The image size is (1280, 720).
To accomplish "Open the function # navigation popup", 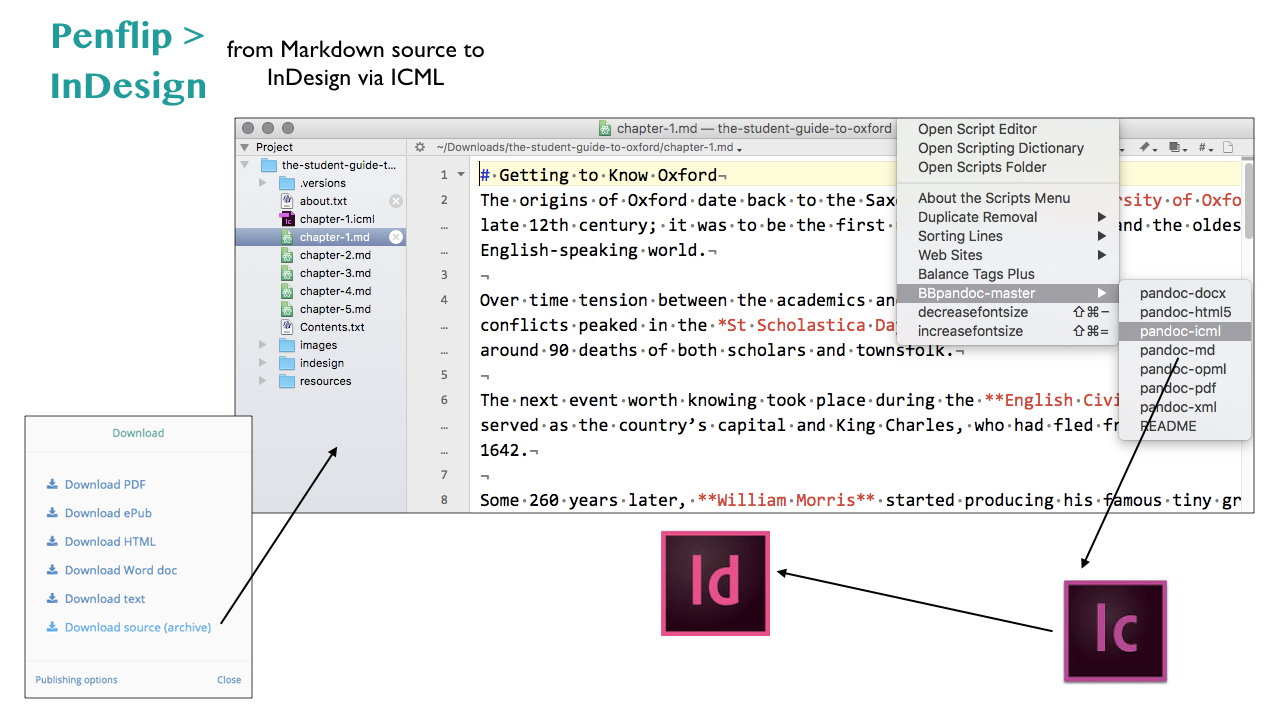I will (x=1207, y=147).
